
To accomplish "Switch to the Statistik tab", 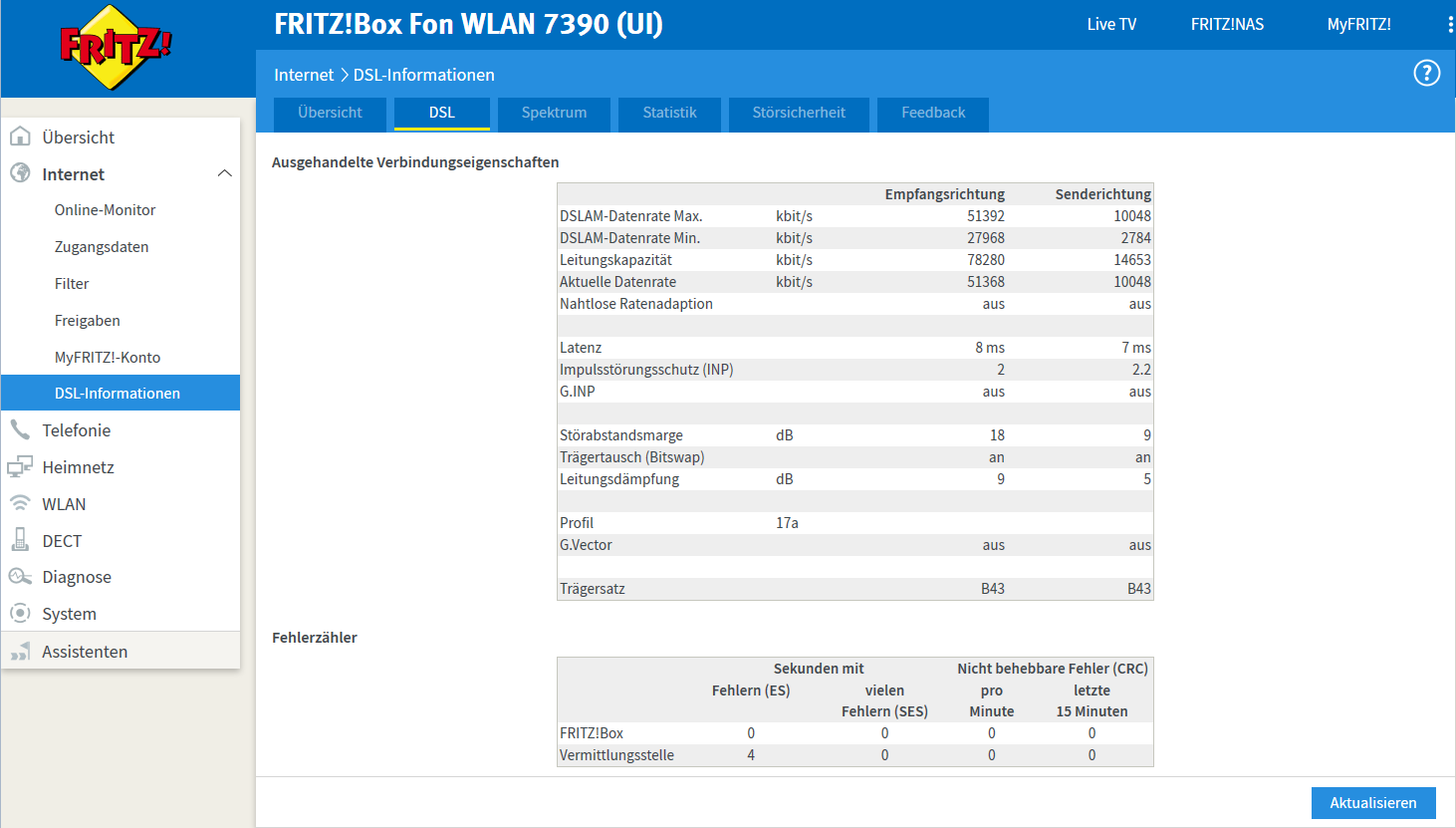I will pyautogui.click(x=669, y=113).
